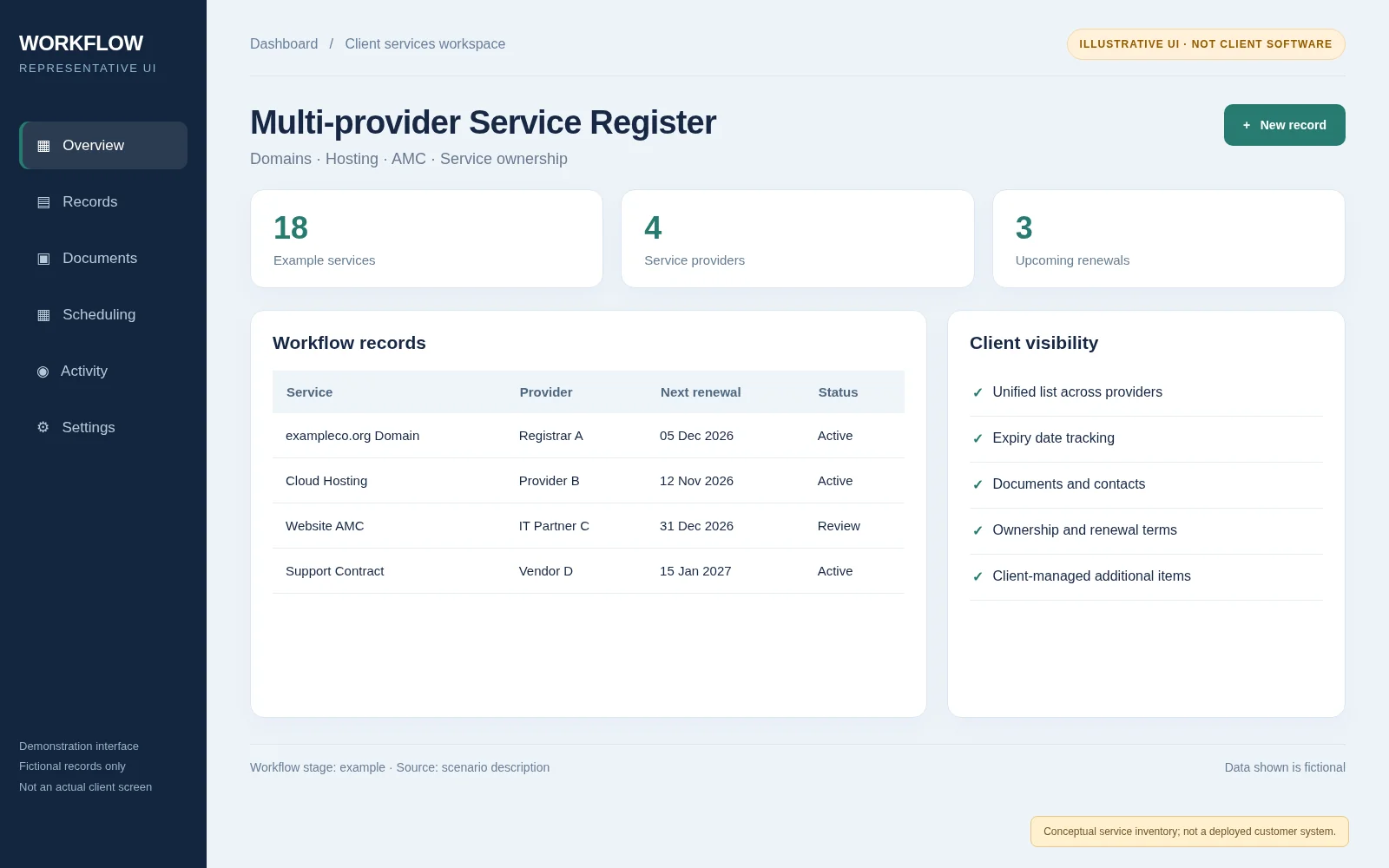This screenshot has height=868, width=1389.
Task: Click the checkmark beside Unified list across providers
Action: point(978,392)
